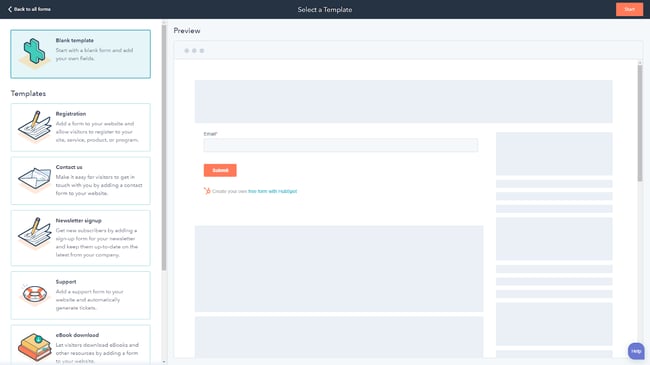Choose the Registration template
Viewport: 650px width, 365px height.
[x=80, y=127]
